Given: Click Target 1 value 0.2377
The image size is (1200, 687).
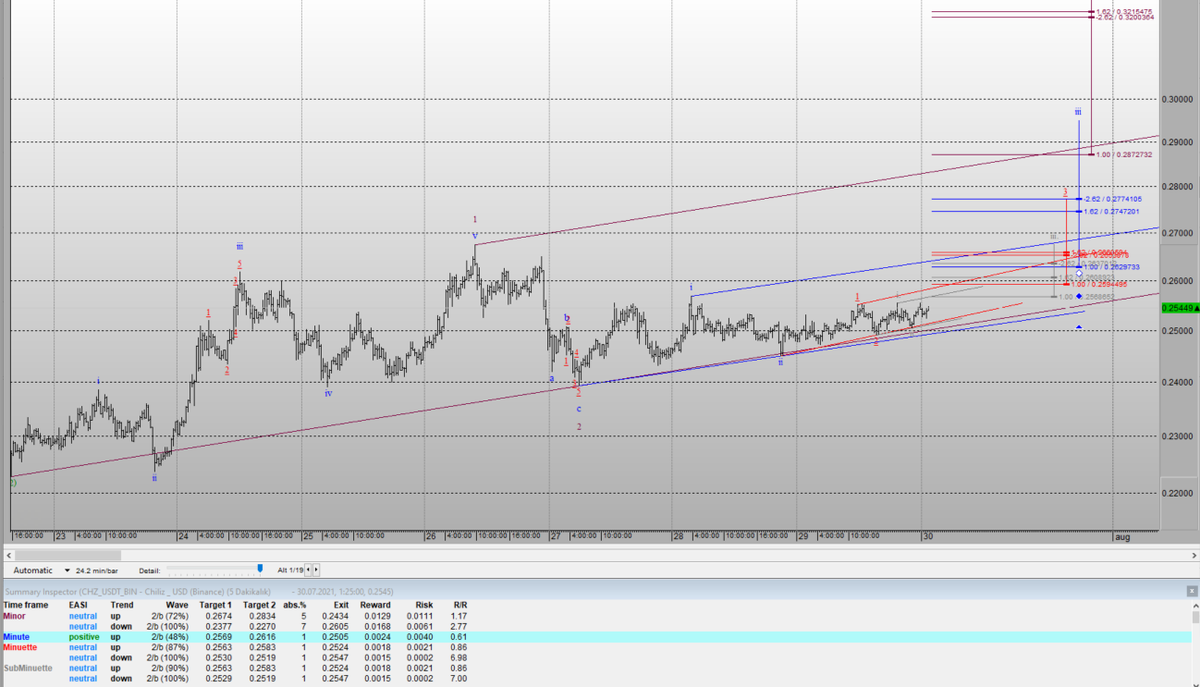Looking at the screenshot, I should pos(218,626).
